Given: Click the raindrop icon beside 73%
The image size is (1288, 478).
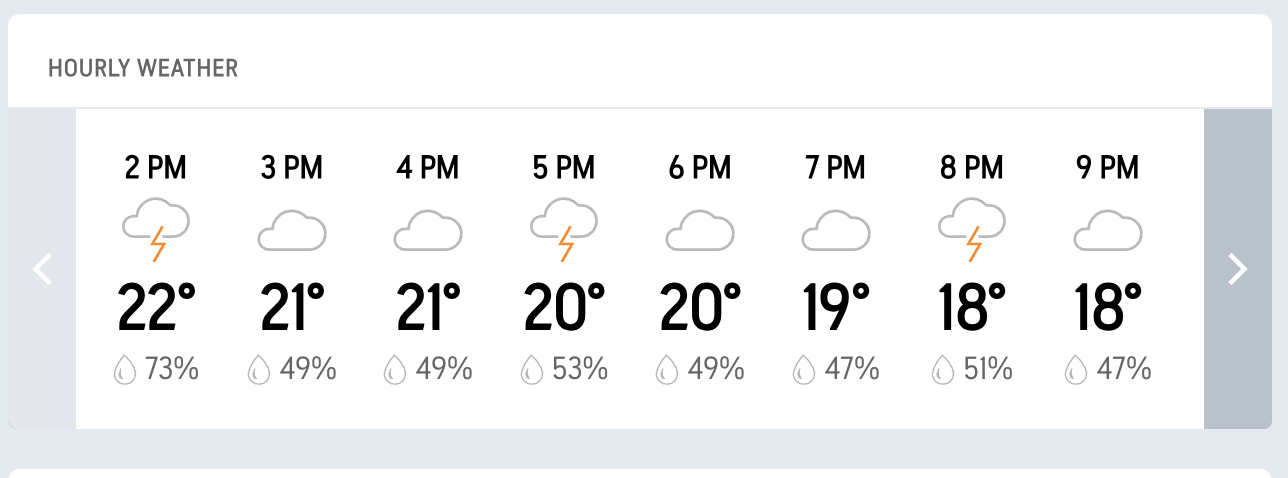Looking at the screenshot, I should pyautogui.click(x=124, y=371).
